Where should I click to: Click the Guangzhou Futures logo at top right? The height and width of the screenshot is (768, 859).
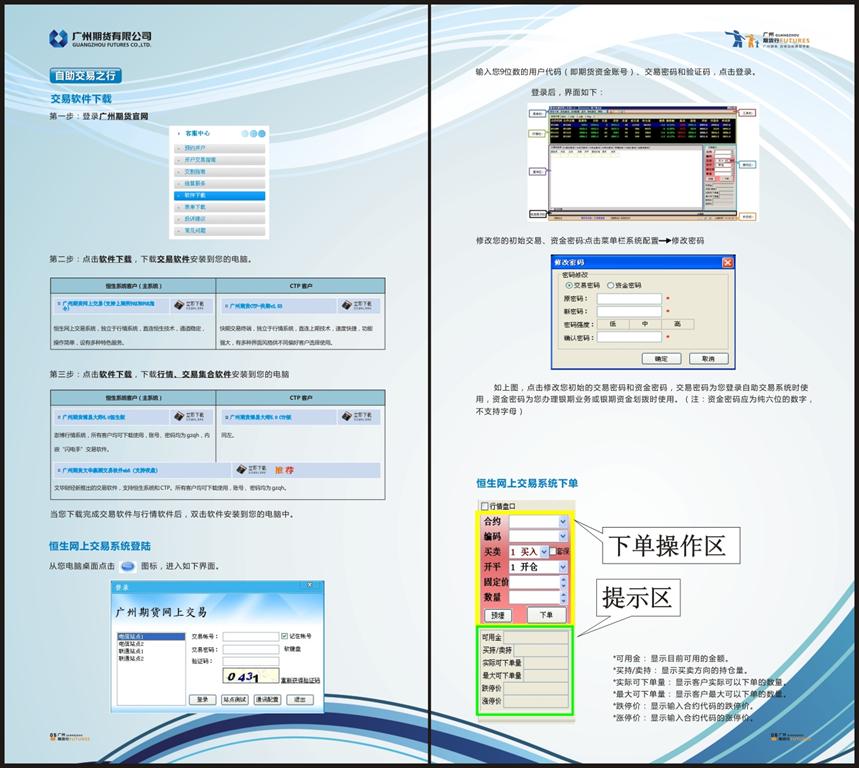tap(767, 40)
